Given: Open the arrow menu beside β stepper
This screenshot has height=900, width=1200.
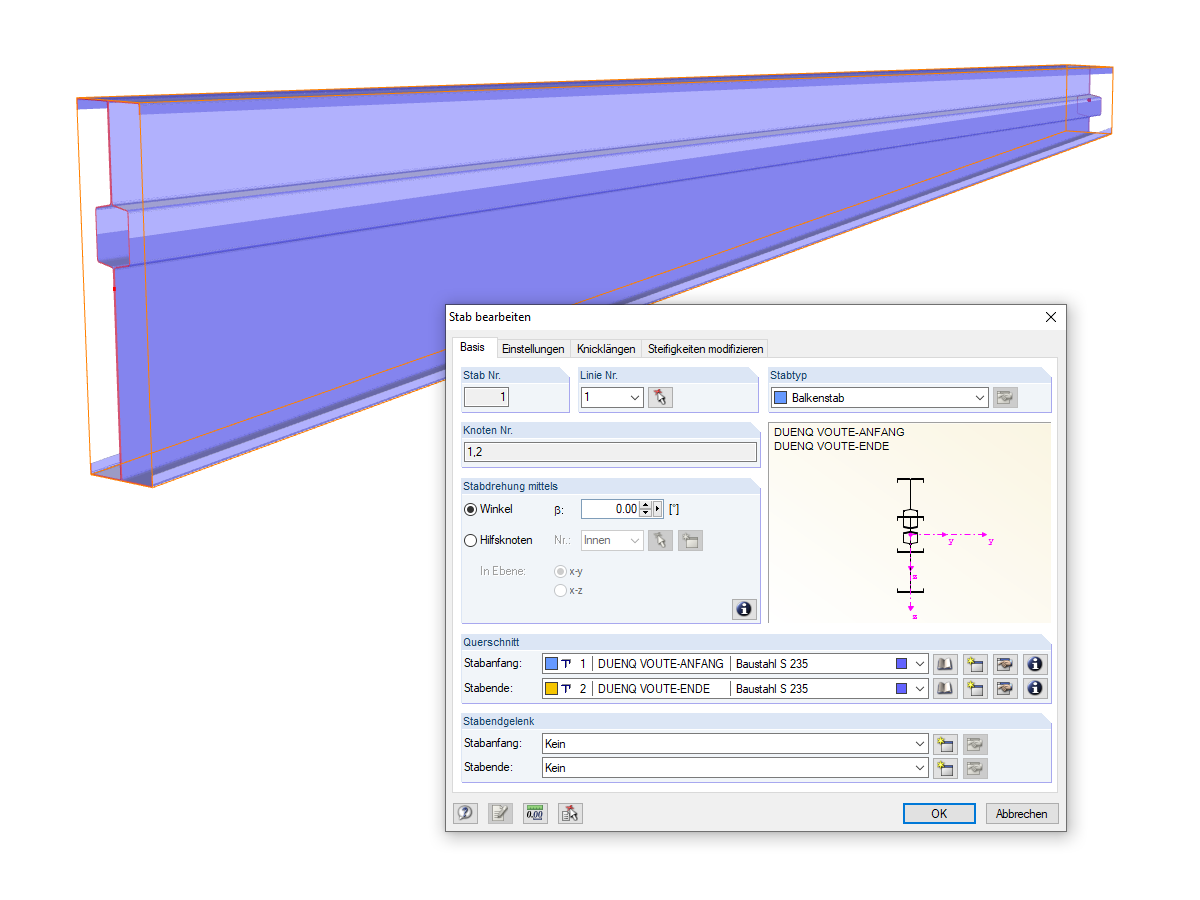Looking at the screenshot, I should pyautogui.click(x=658, y=509).
